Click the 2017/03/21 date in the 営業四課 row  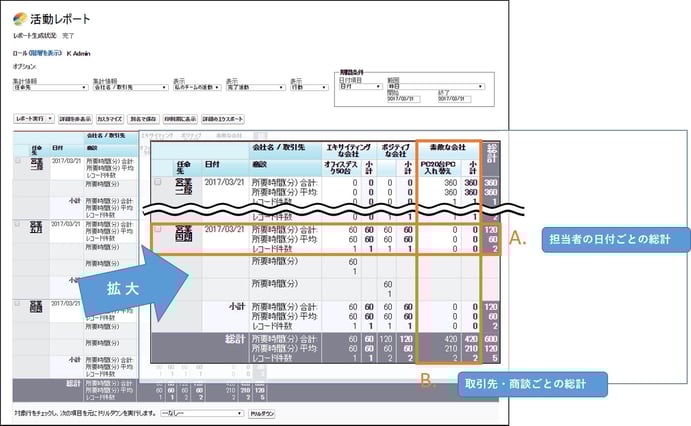pyautogui.click(x=224, y=229)
